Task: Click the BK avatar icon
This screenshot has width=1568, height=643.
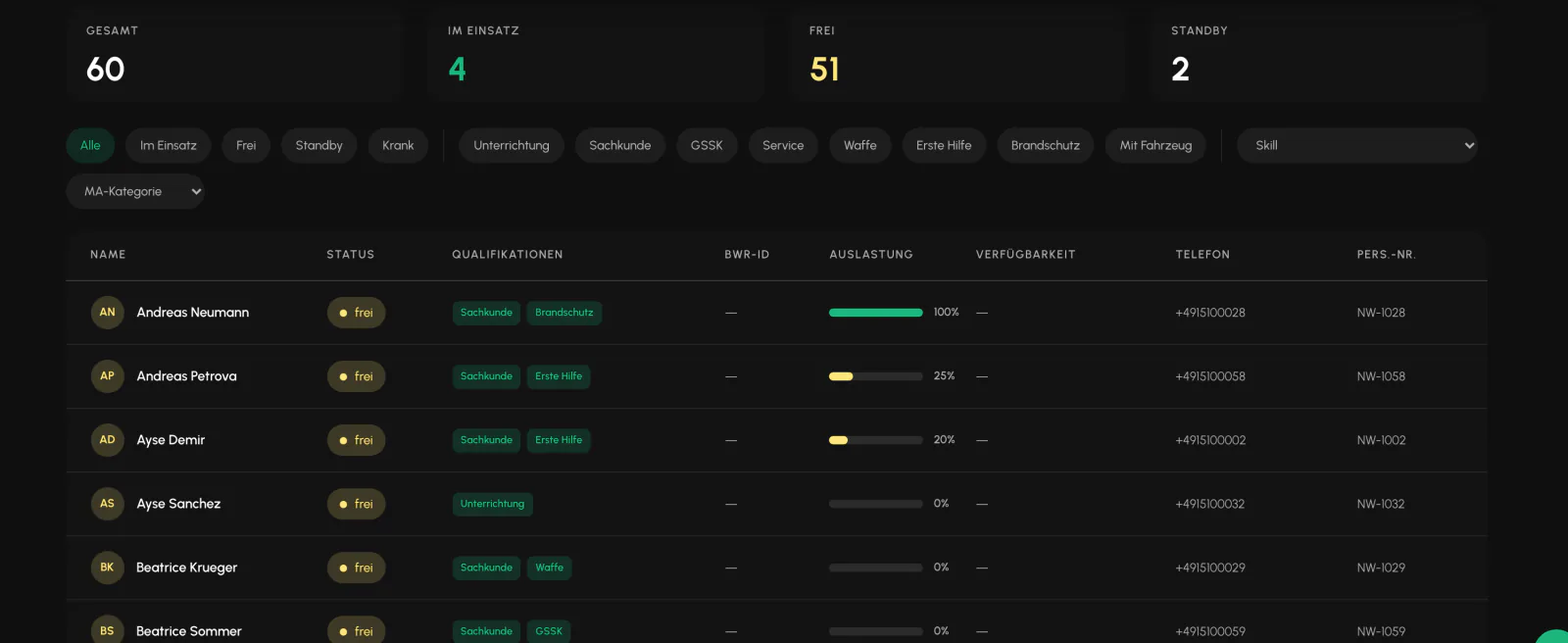Action: pos(108,568)
